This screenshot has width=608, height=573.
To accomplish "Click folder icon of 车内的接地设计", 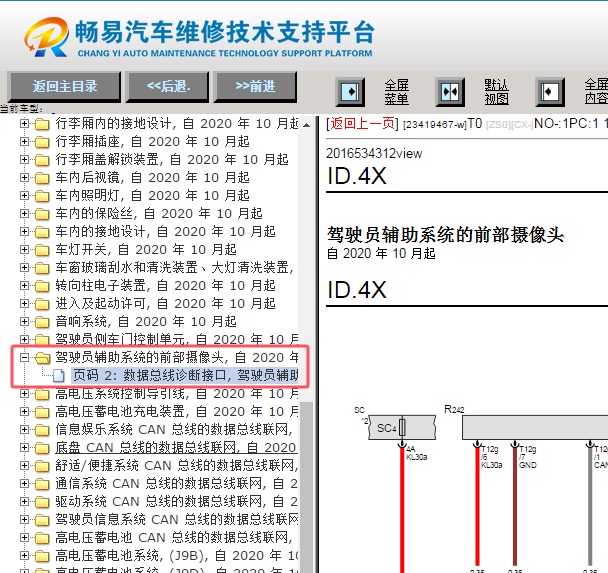I will click(42, 232).
